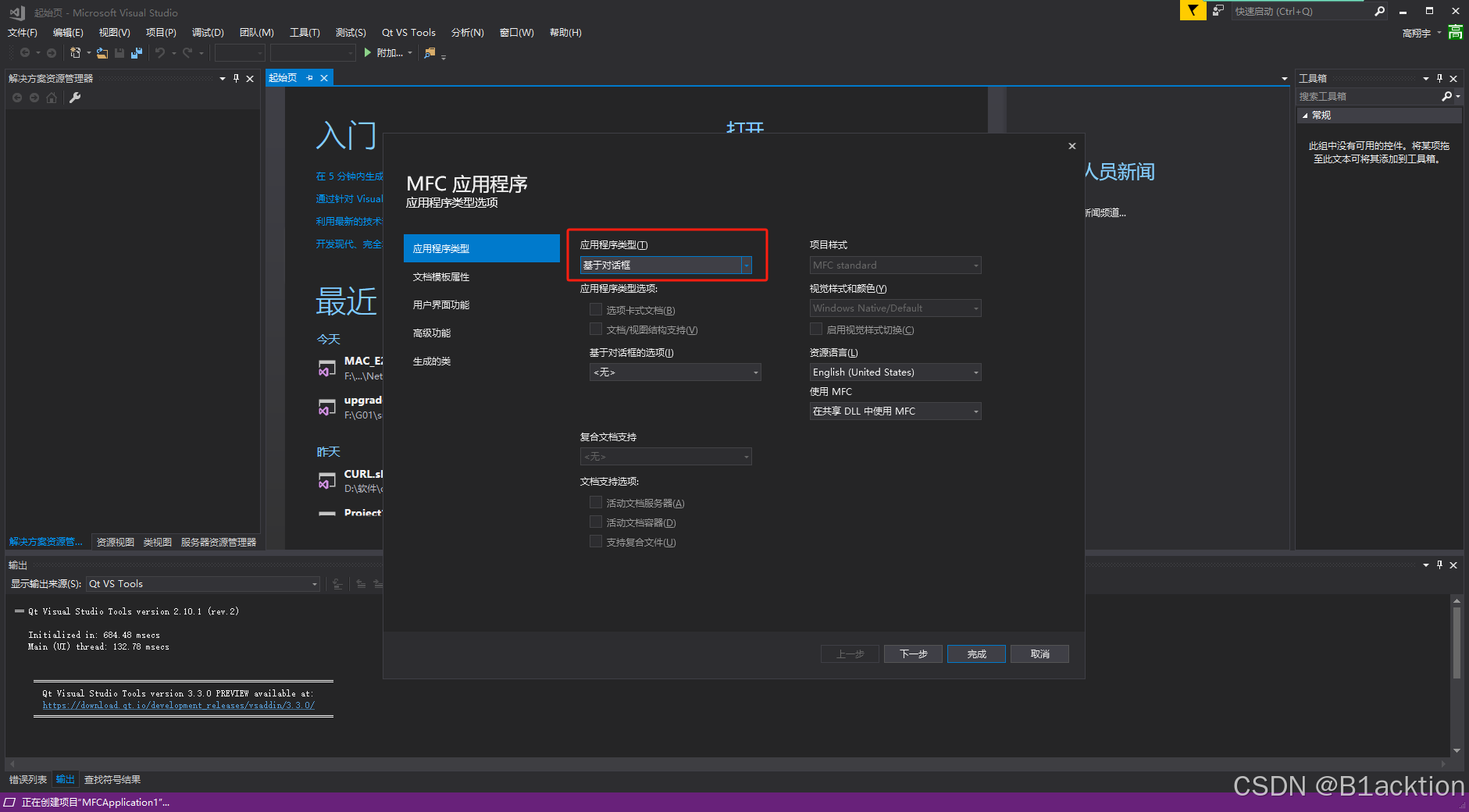Viewport: 1469px width, 812px height.
Task: Open the Dialog-based options dropdown
Action: click(676, 372)
